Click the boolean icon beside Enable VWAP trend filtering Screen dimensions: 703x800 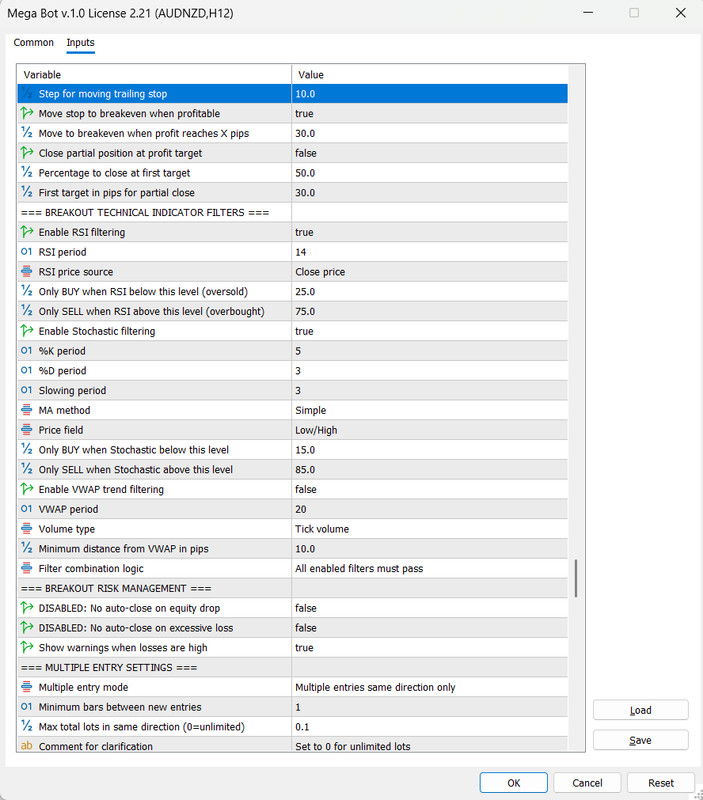[x=27, y=489]
